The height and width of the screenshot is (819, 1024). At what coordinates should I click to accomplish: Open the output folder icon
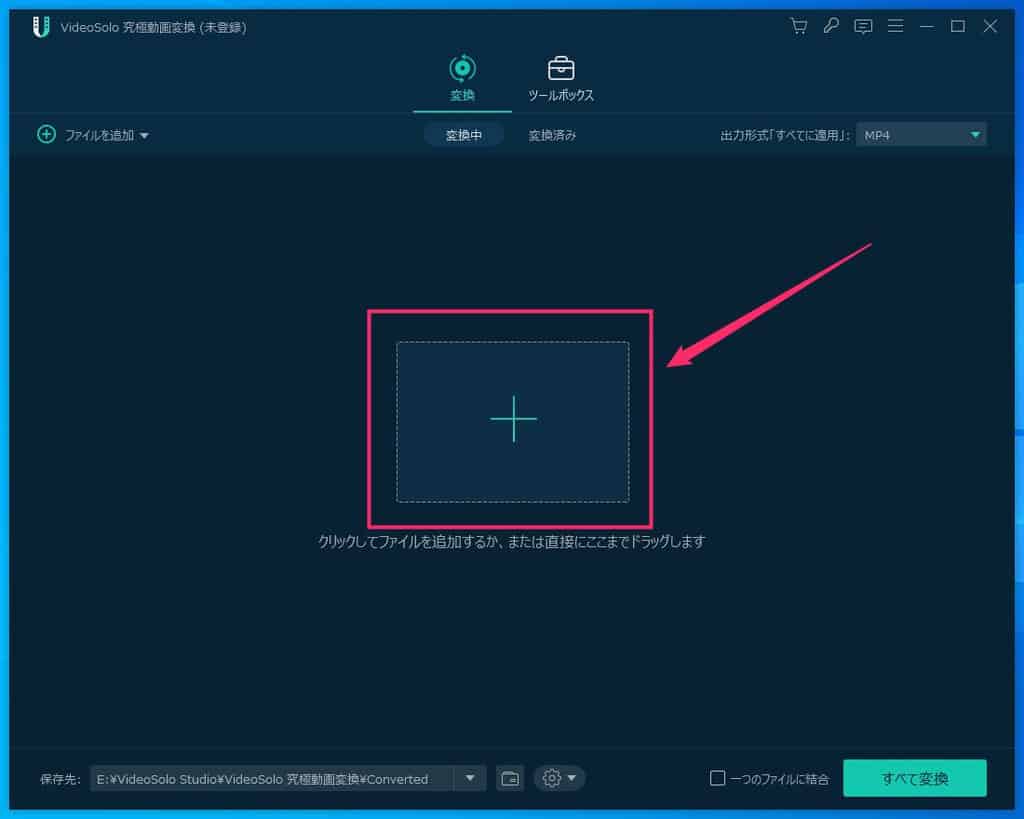click(x=510, y=778)
